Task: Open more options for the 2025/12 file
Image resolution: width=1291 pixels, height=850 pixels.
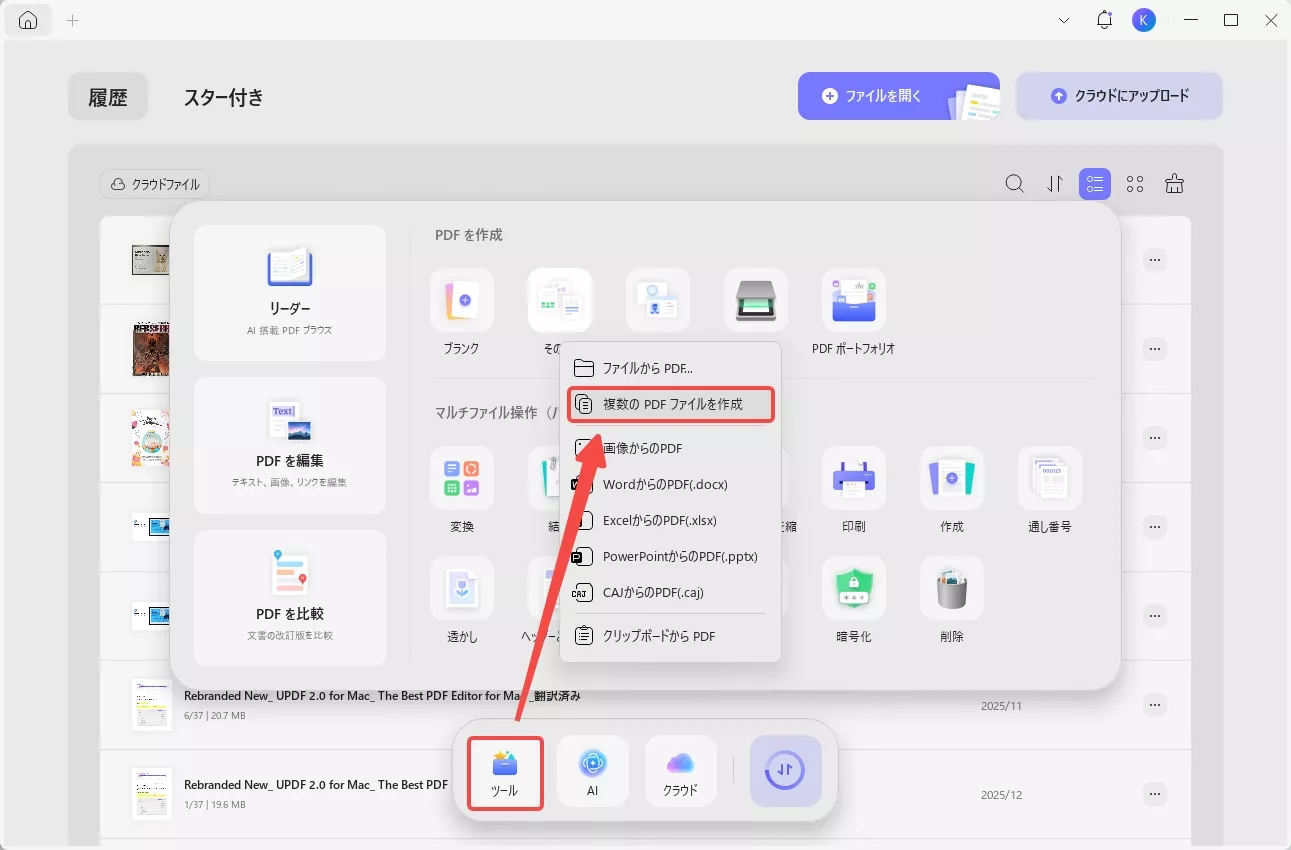Action: click(1155, 794)
